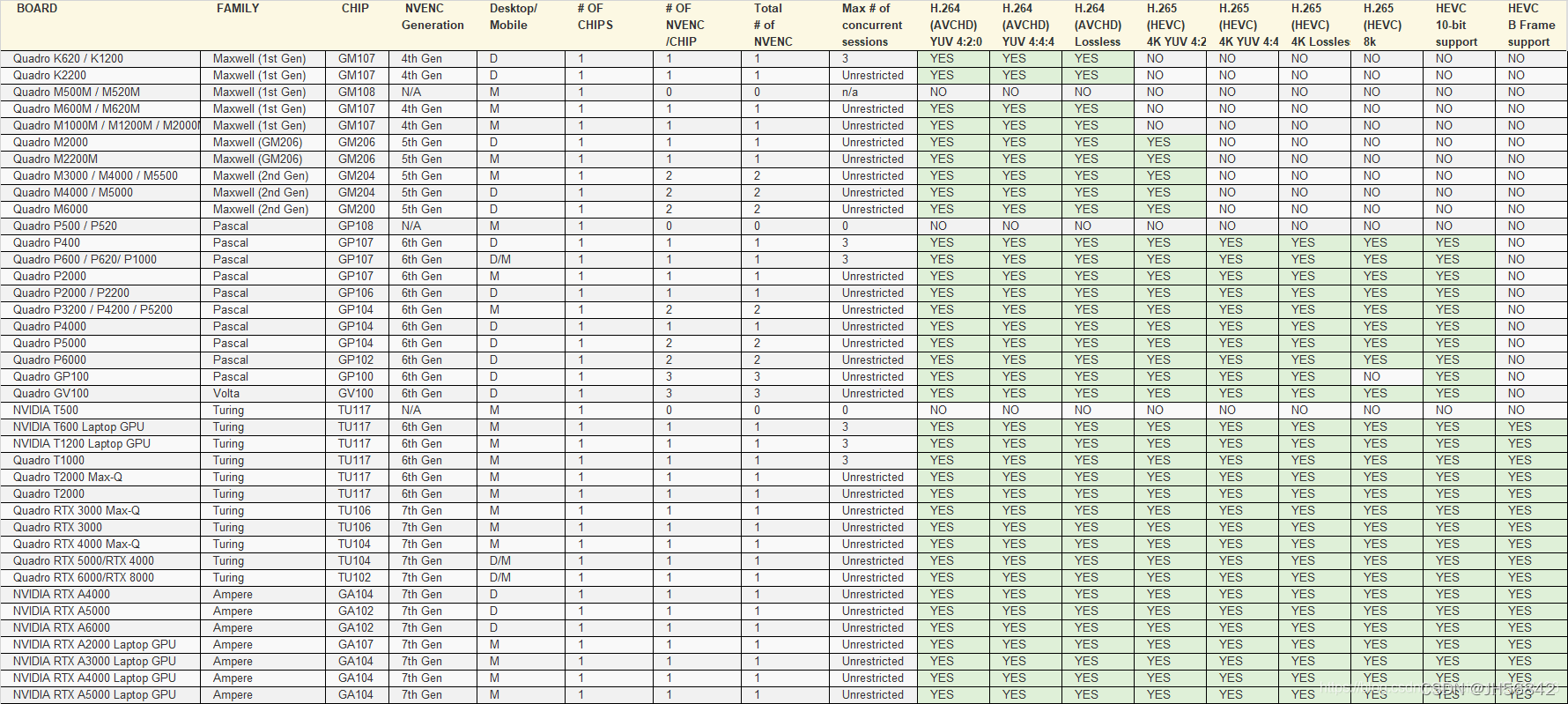This screenshot has height=704, width=1568.
Task: Click the BOARD column header
Action: (37, 9)
